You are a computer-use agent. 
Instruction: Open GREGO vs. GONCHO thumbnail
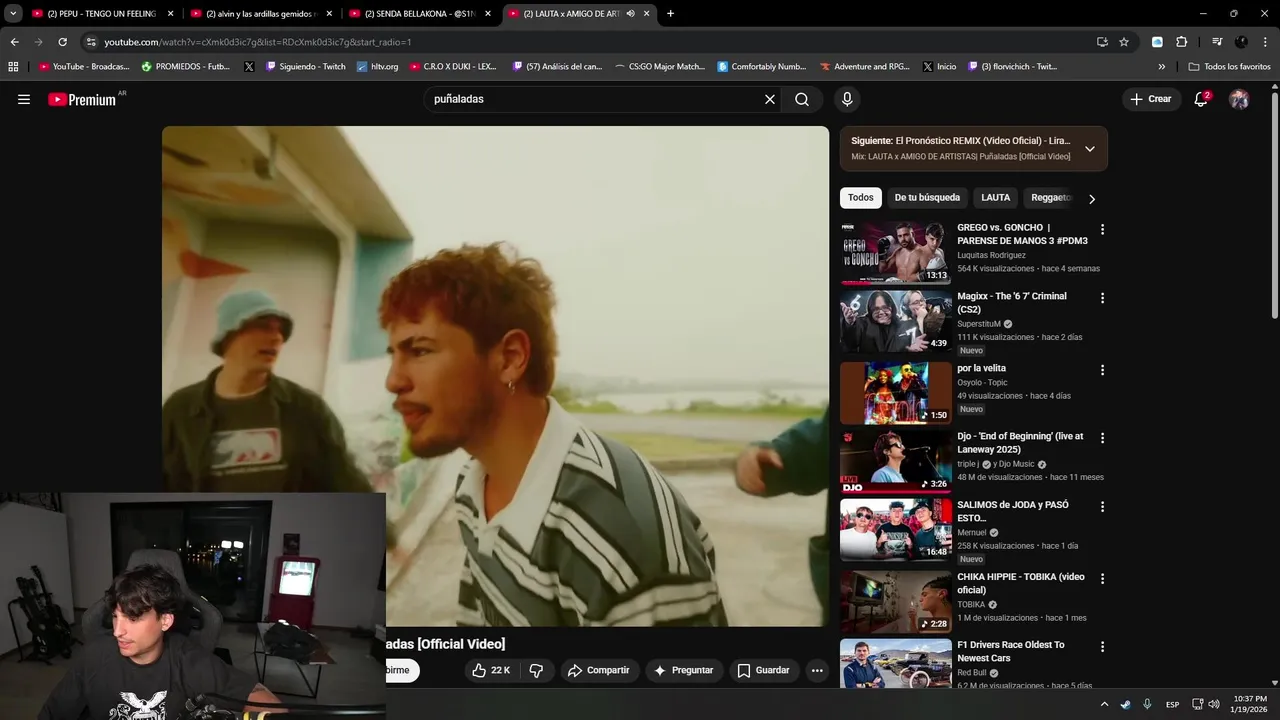896,253
